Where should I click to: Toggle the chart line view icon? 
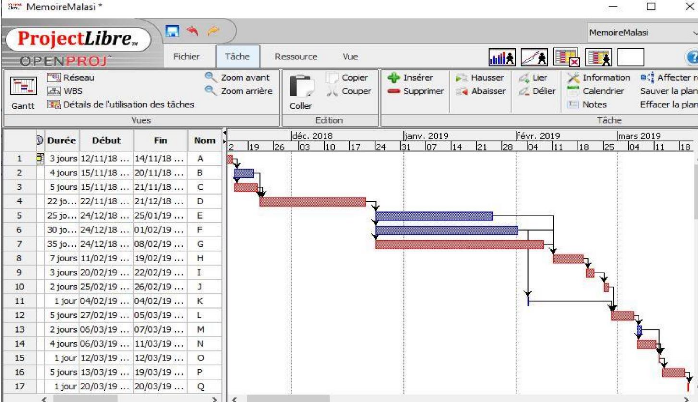(534, 57)
